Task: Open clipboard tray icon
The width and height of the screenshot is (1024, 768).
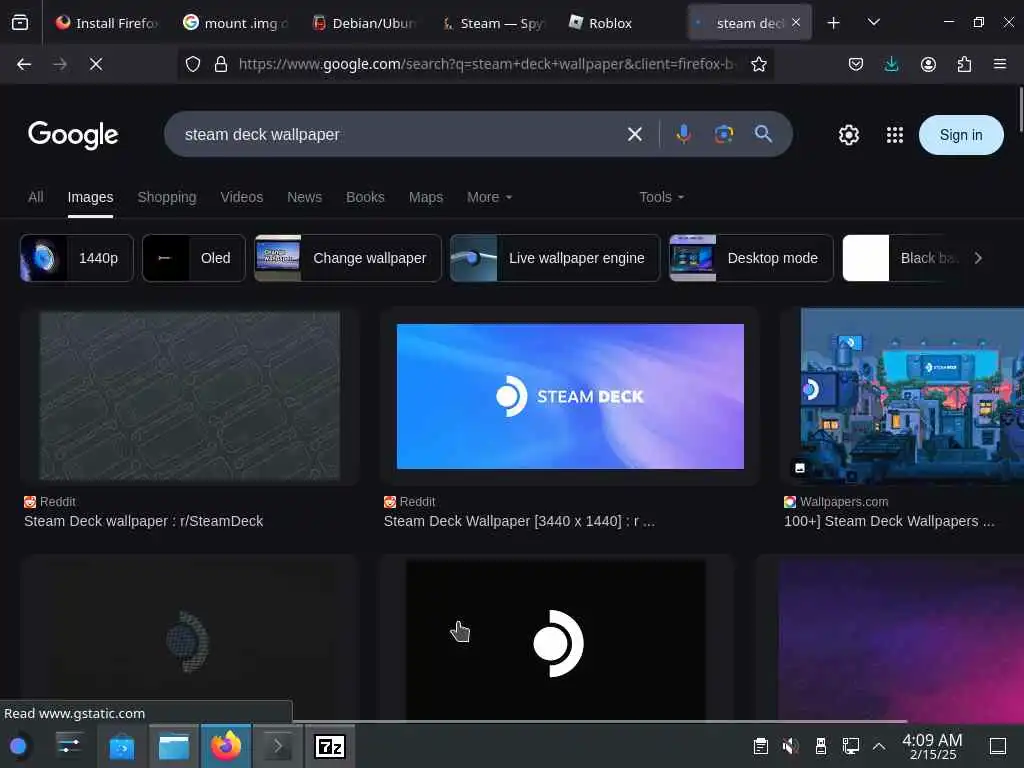Action: [760, 746]
